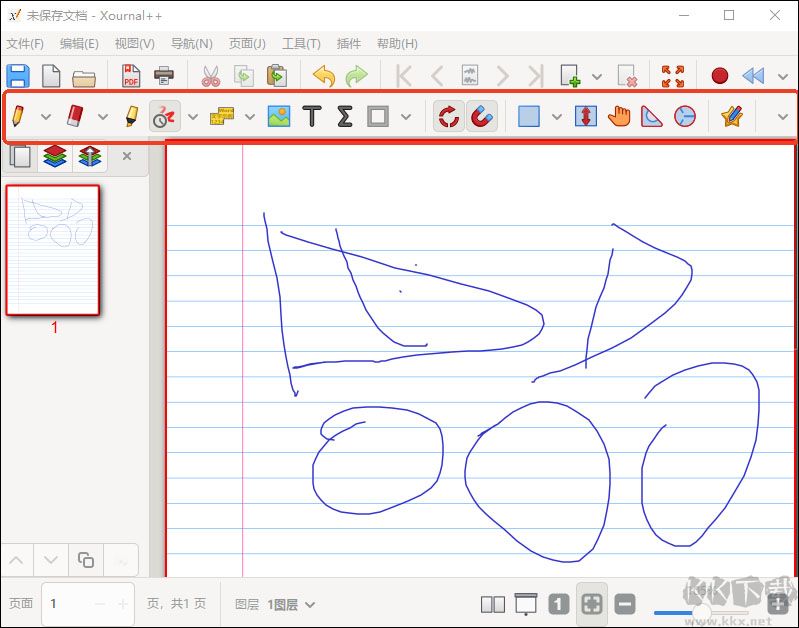Viewport: 799px width, 628px height.
Task: Toggle grid snapping magnet
Action: coord(482,116)
